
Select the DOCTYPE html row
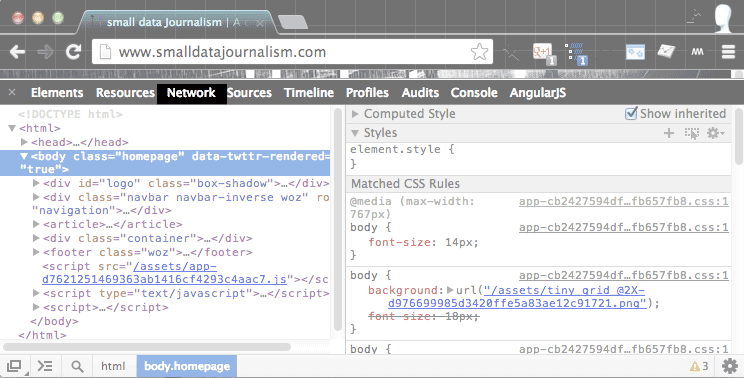pyautogui.click(x=70, y=114)
